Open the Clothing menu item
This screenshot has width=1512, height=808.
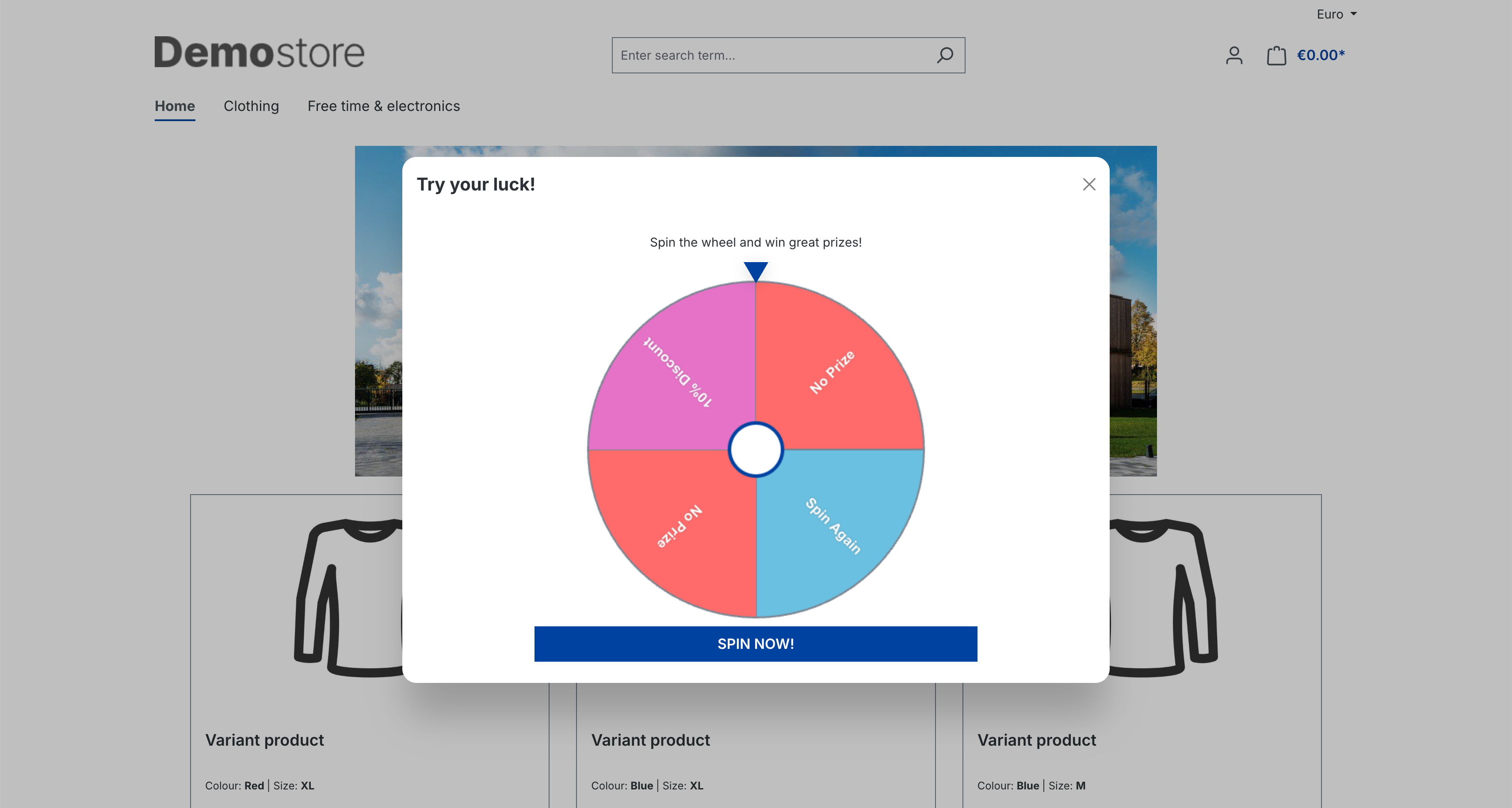(251, 106)
